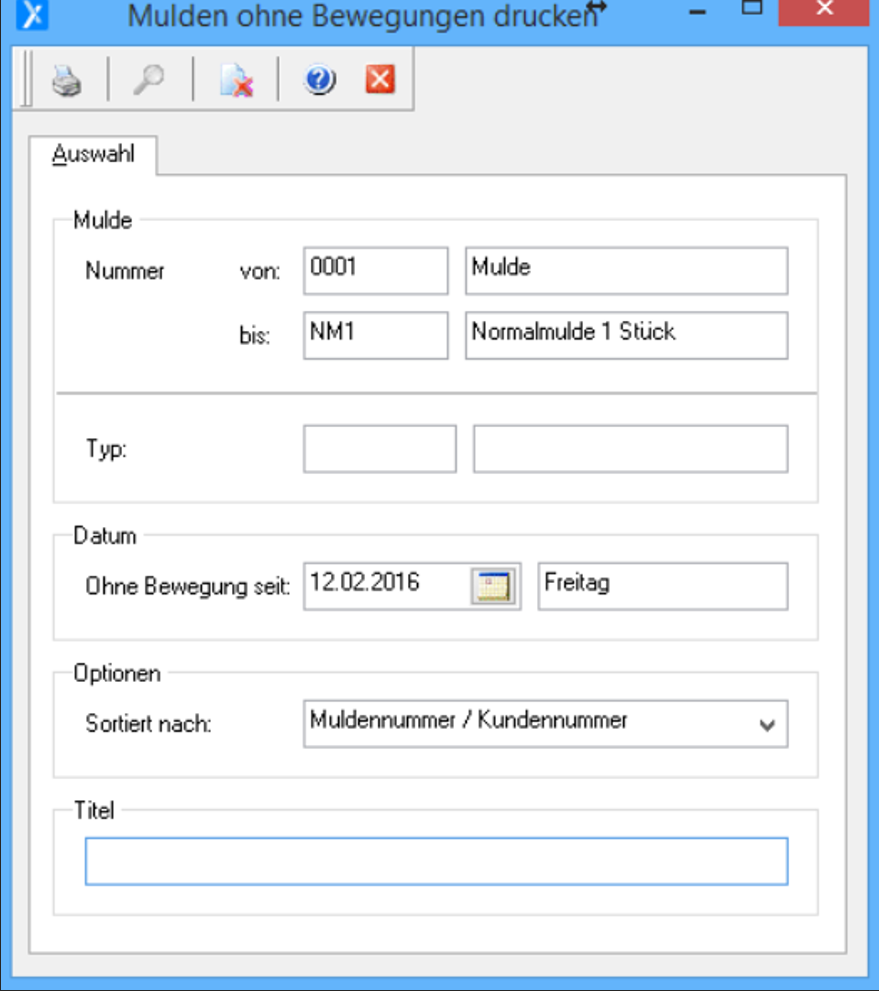Click the weekday field showing Freitag
The image size is (879, 991).
tap(662, 586)
